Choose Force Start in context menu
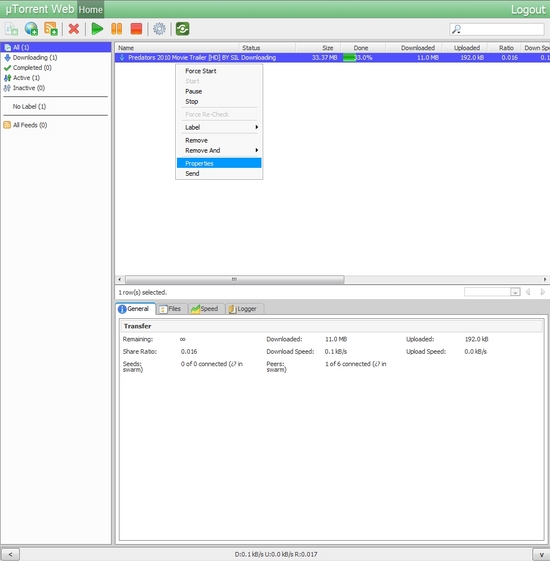 click(219, 71)
